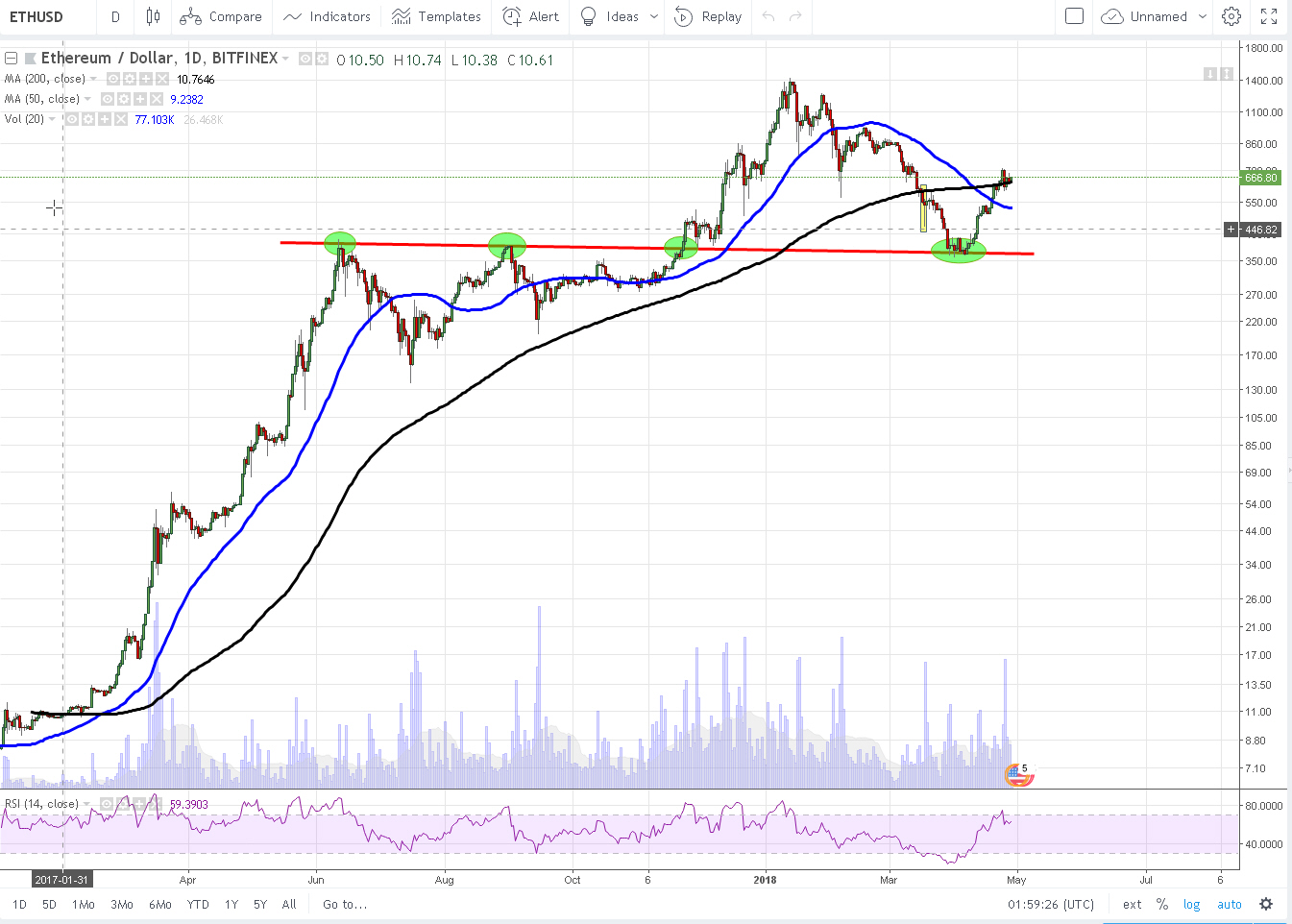Show All time range
This screenshot has width=1292, height=924.
point(289,904)
